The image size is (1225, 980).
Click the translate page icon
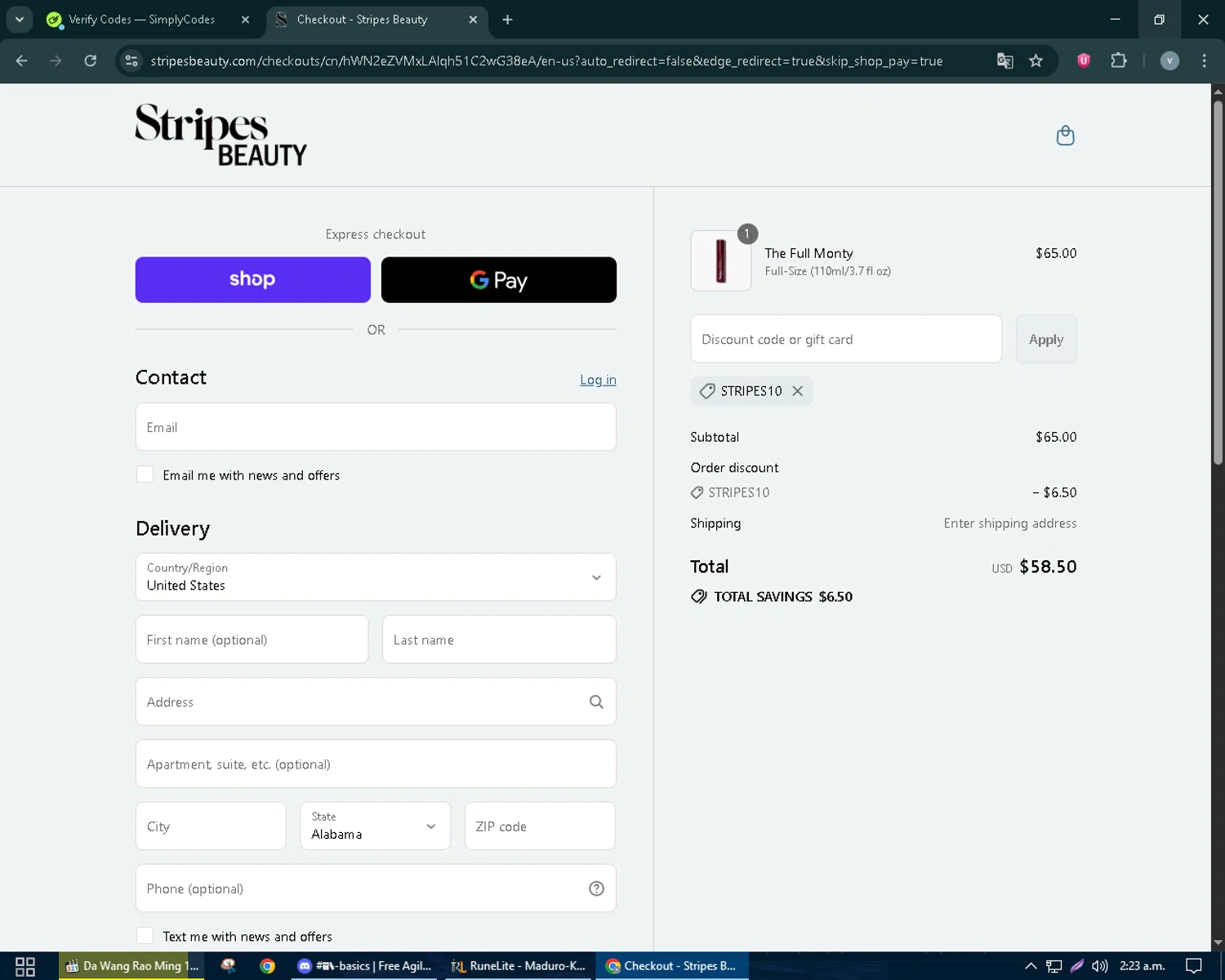(x=1005, y=60)
